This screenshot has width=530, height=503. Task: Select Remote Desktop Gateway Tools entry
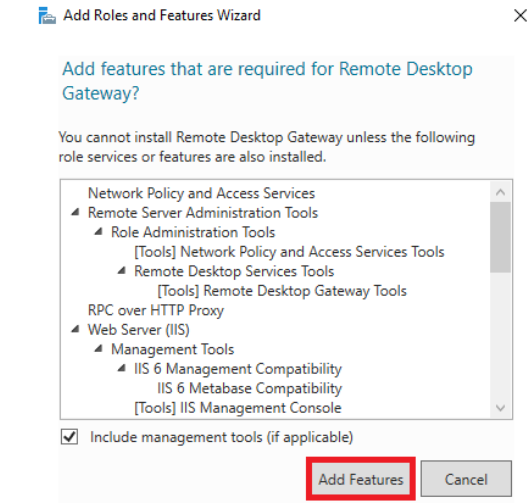coord(282,291)
